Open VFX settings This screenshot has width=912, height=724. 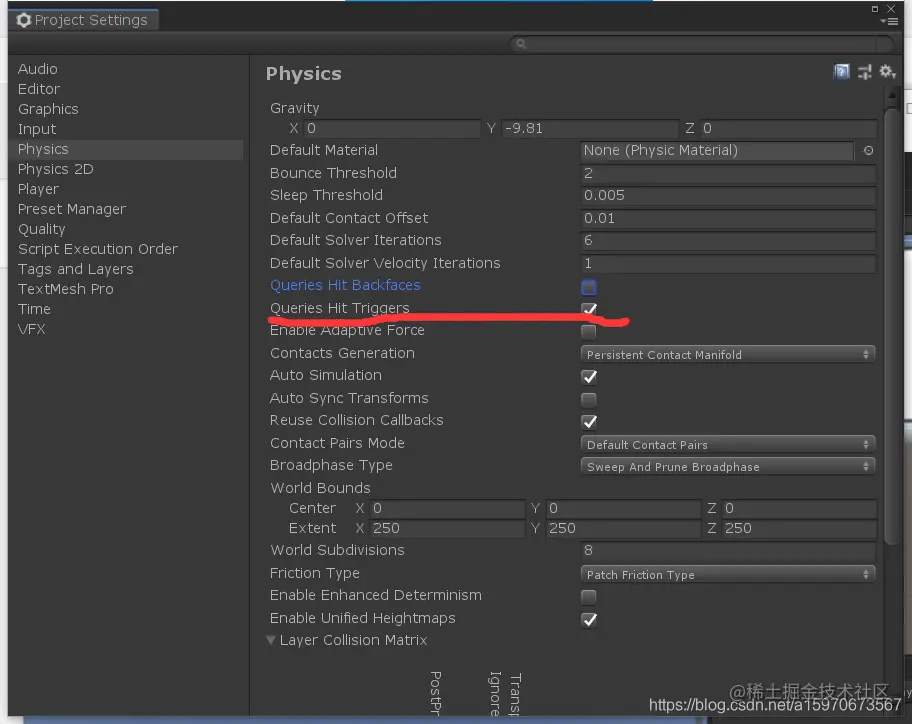click(32, 329)
